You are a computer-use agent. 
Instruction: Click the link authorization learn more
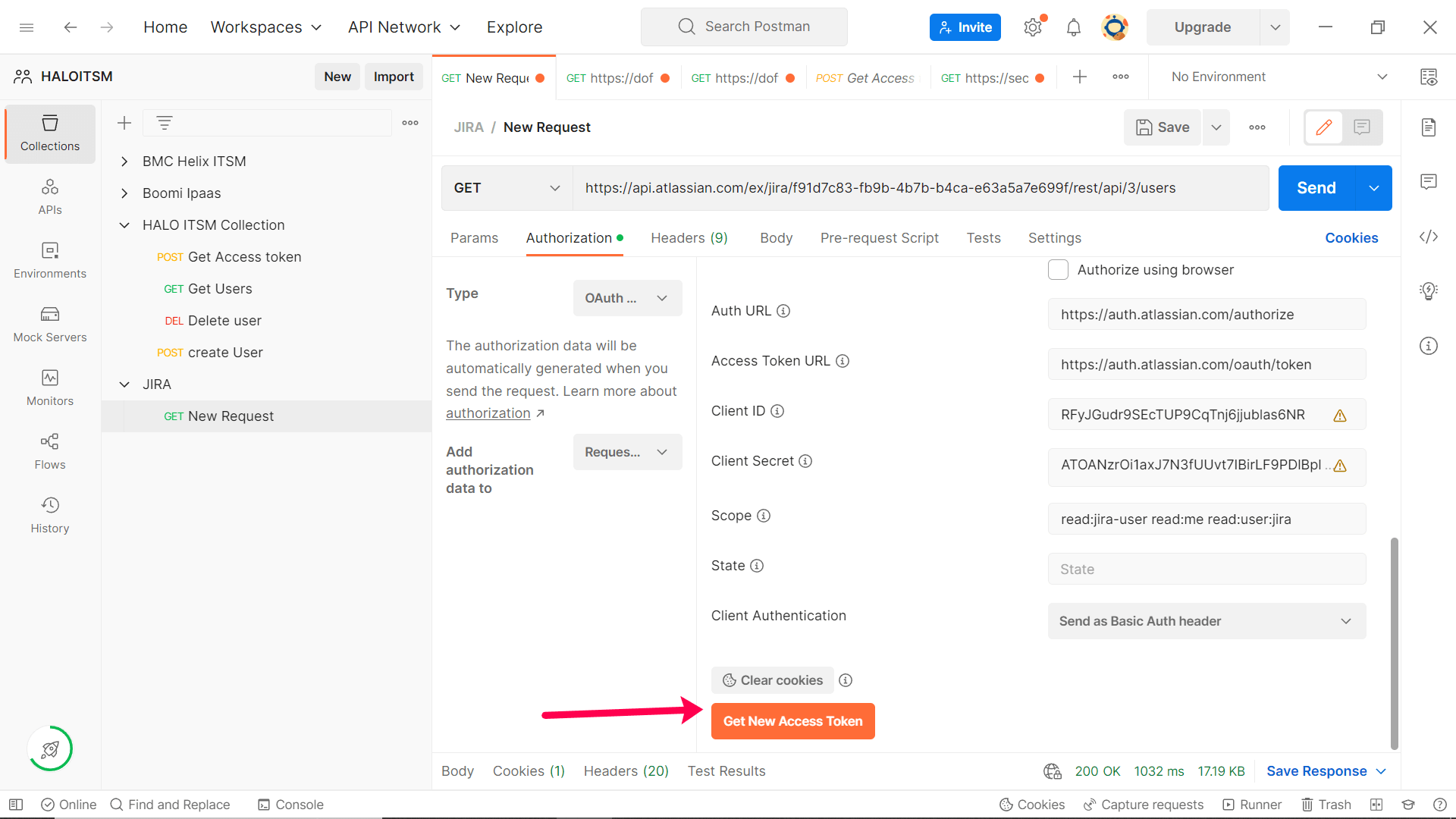point(488,413)
